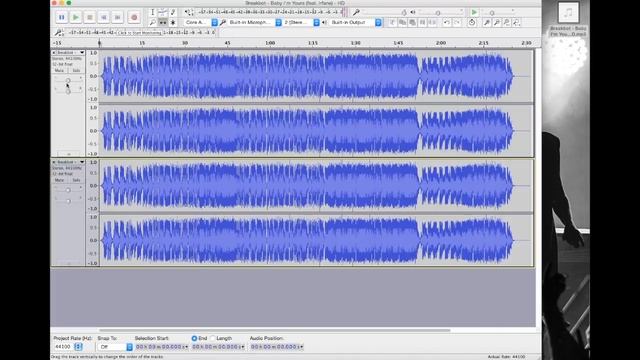Click the Redo arrow icon

[x=457, y=22]
